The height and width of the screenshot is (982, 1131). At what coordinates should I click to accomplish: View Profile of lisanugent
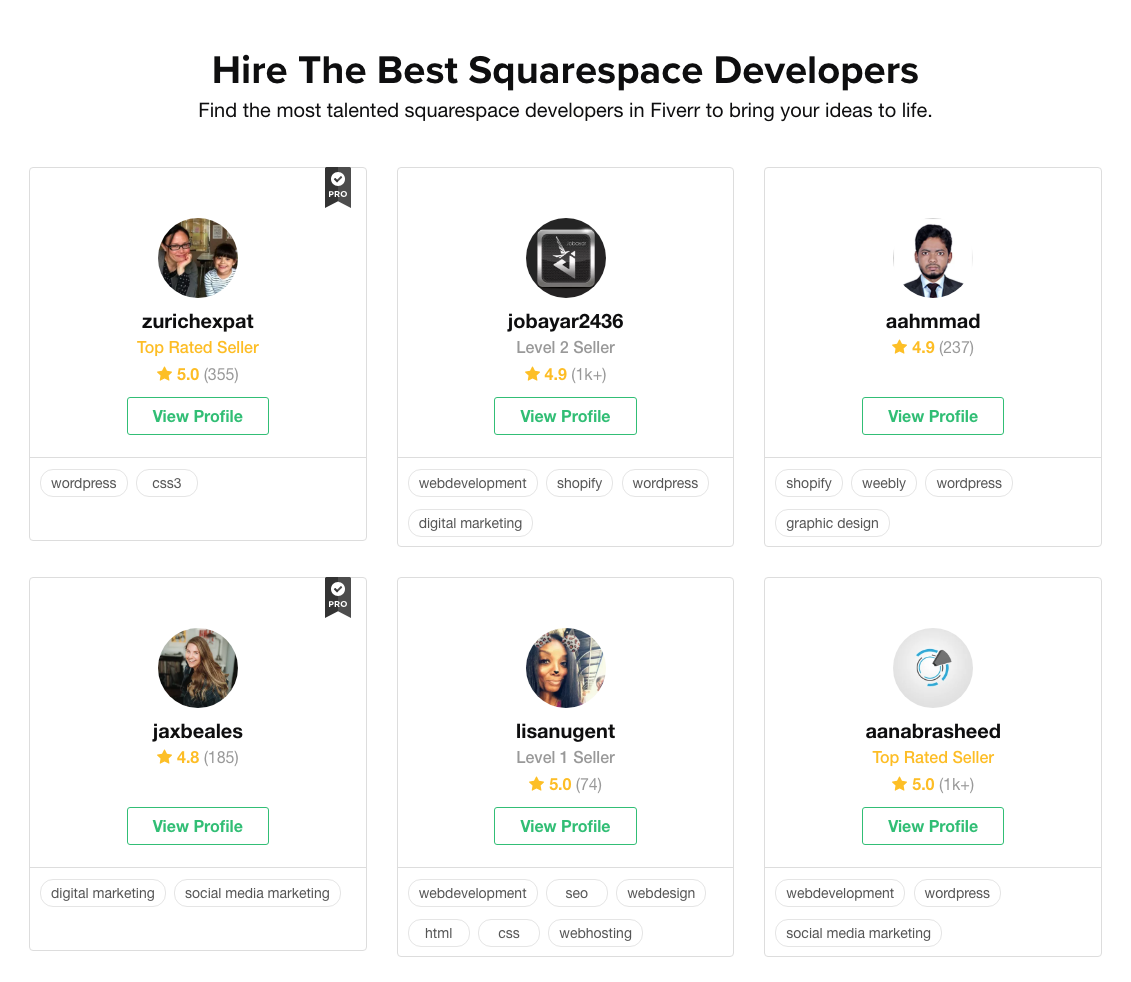point(566,826)
